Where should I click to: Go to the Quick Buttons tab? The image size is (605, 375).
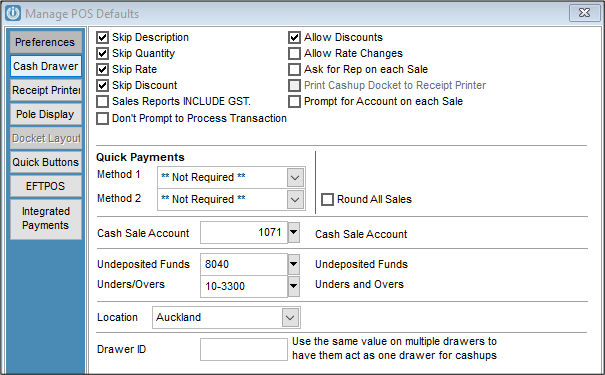pyautogui.click(x=46, y=162)
